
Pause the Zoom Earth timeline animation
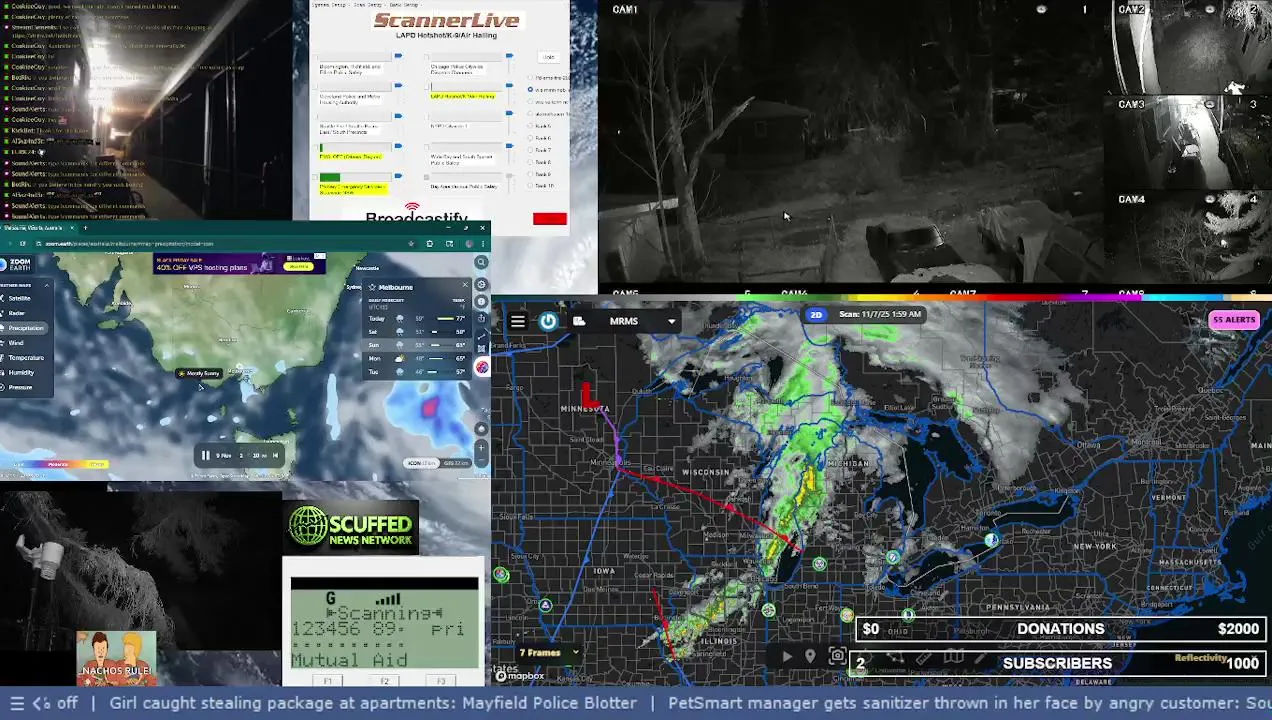click(x=205, y=455)
